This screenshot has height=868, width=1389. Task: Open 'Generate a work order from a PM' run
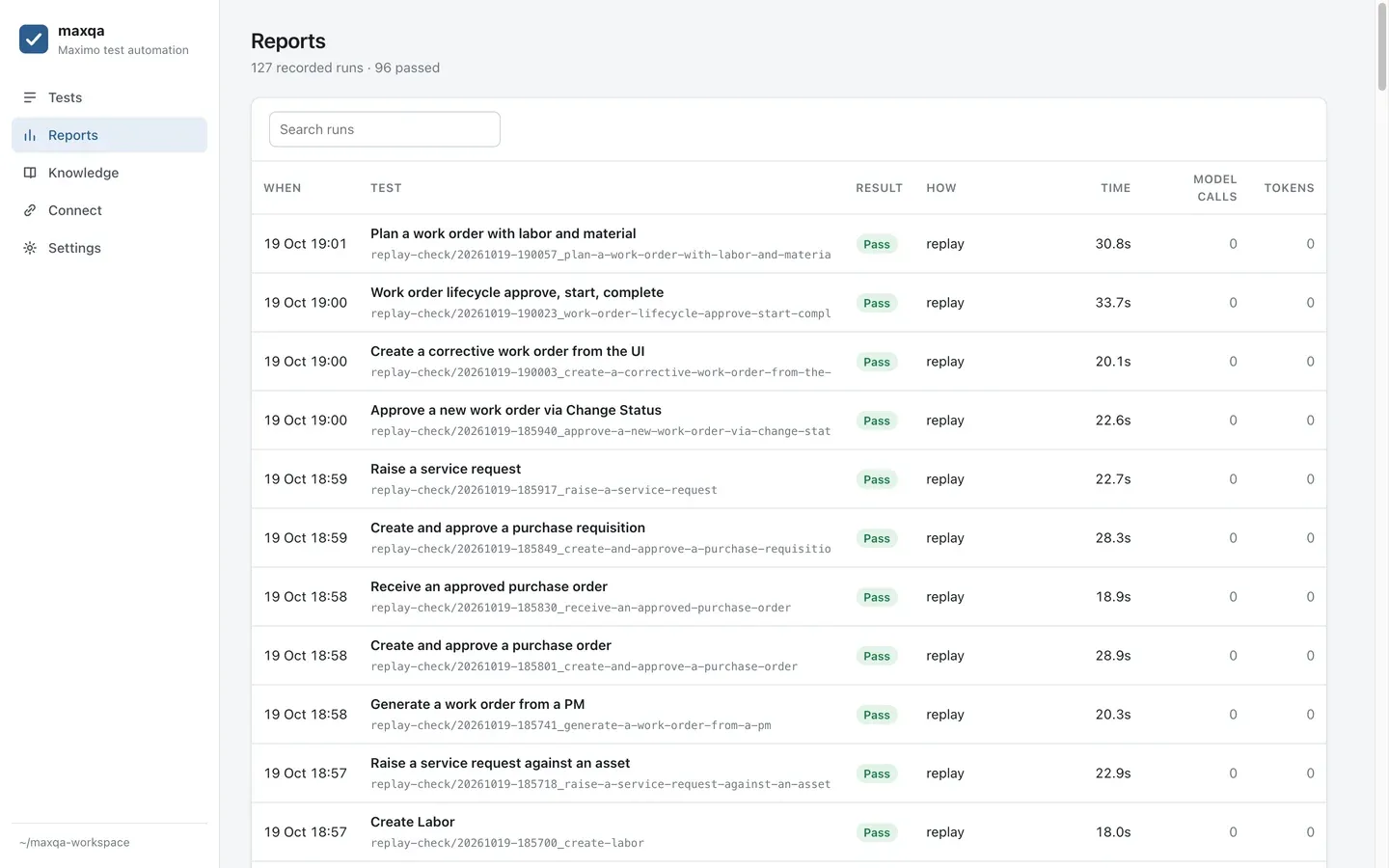(x=477, y=704)
